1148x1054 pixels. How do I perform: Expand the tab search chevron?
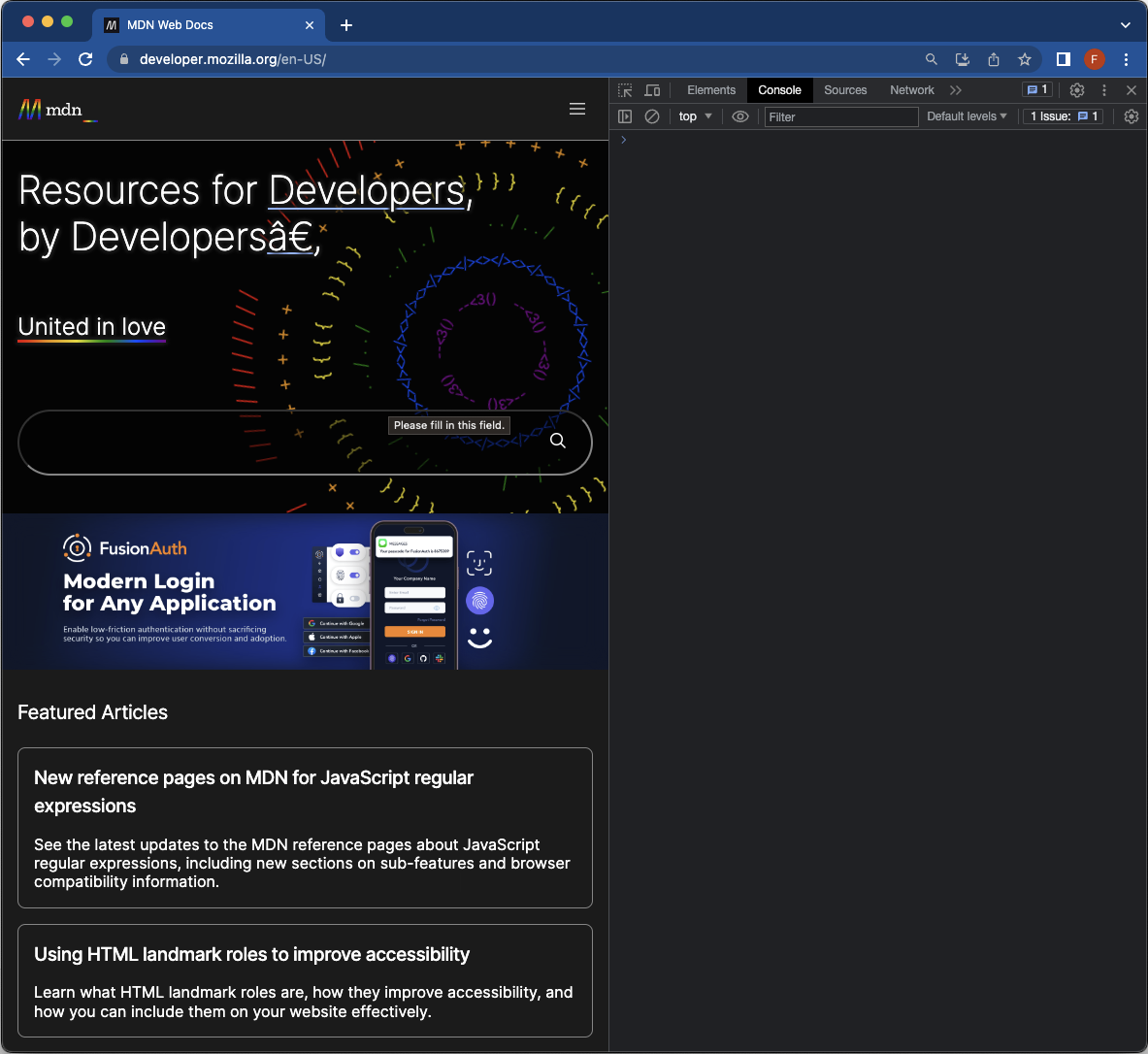tap(1126, 25)
